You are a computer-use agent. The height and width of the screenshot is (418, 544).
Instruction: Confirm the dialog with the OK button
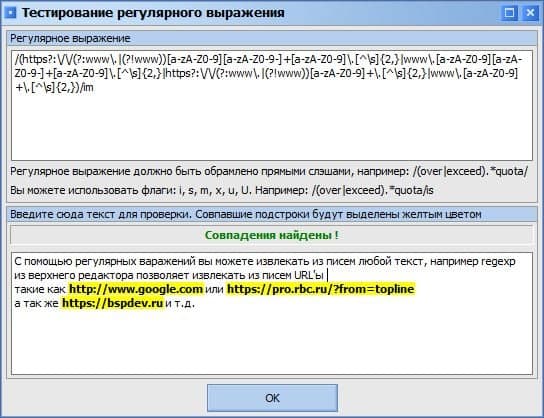click(x=272, y=398)
